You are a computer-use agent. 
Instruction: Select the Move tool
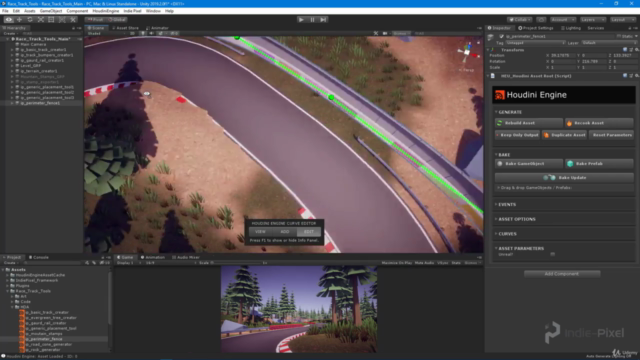[19, 20]
